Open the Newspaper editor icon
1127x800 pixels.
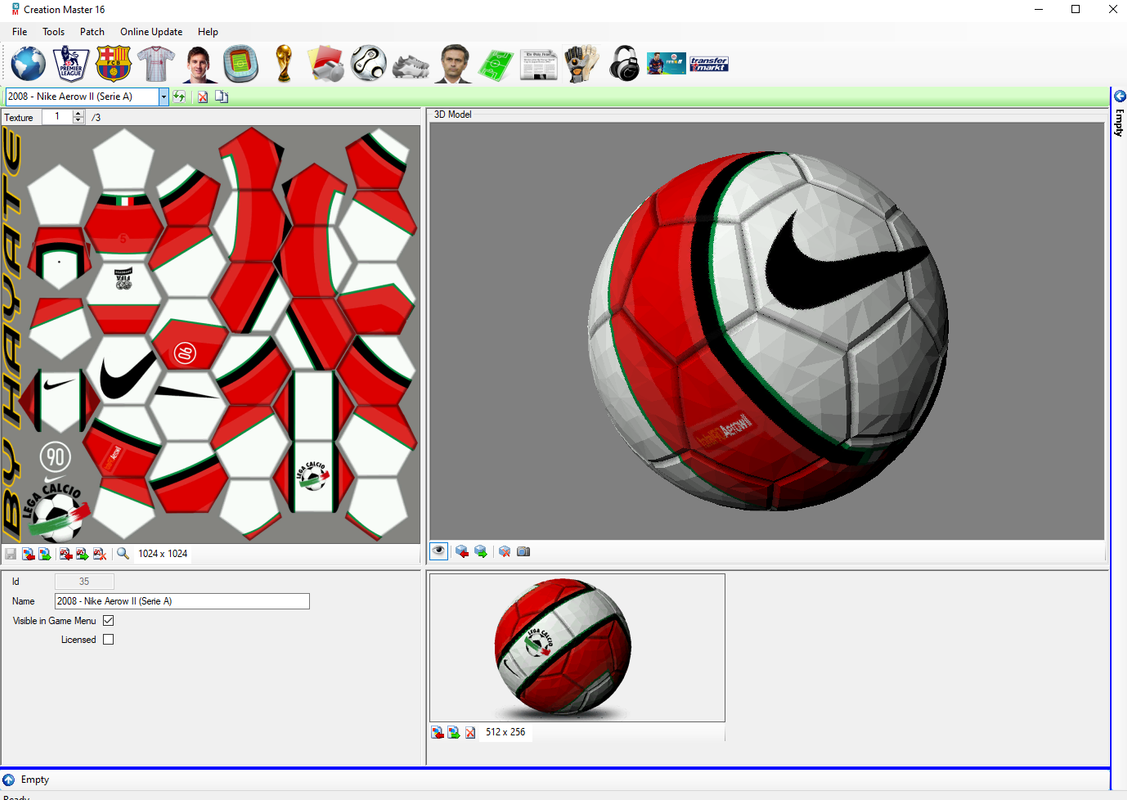(538, 65)
